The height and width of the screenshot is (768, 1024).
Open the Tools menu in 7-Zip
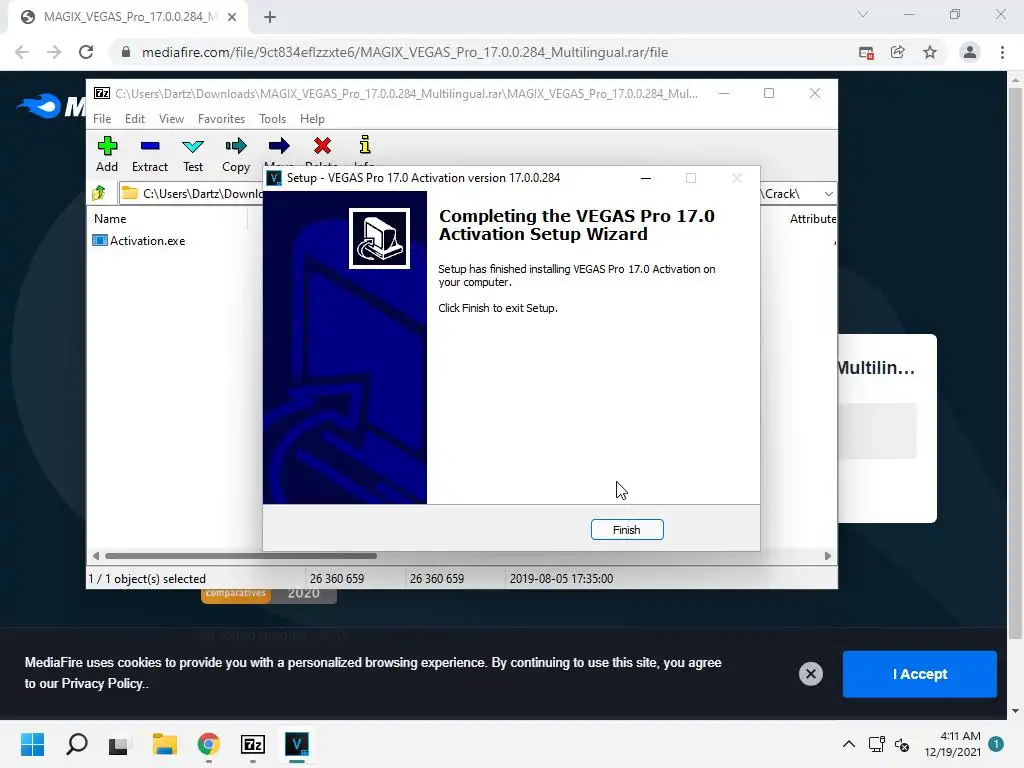[272, 119]
